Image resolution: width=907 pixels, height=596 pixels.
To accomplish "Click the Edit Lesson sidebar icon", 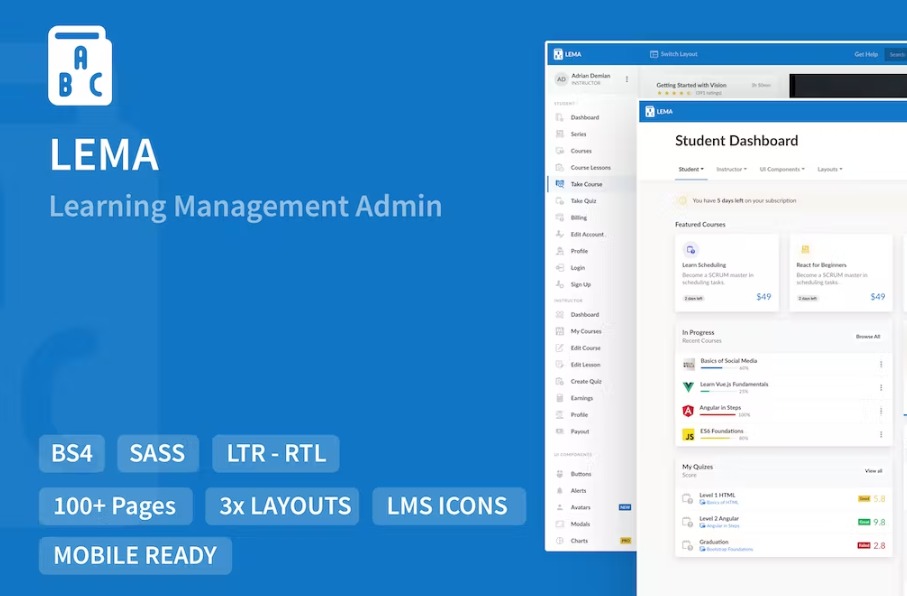I will (559, 365).
